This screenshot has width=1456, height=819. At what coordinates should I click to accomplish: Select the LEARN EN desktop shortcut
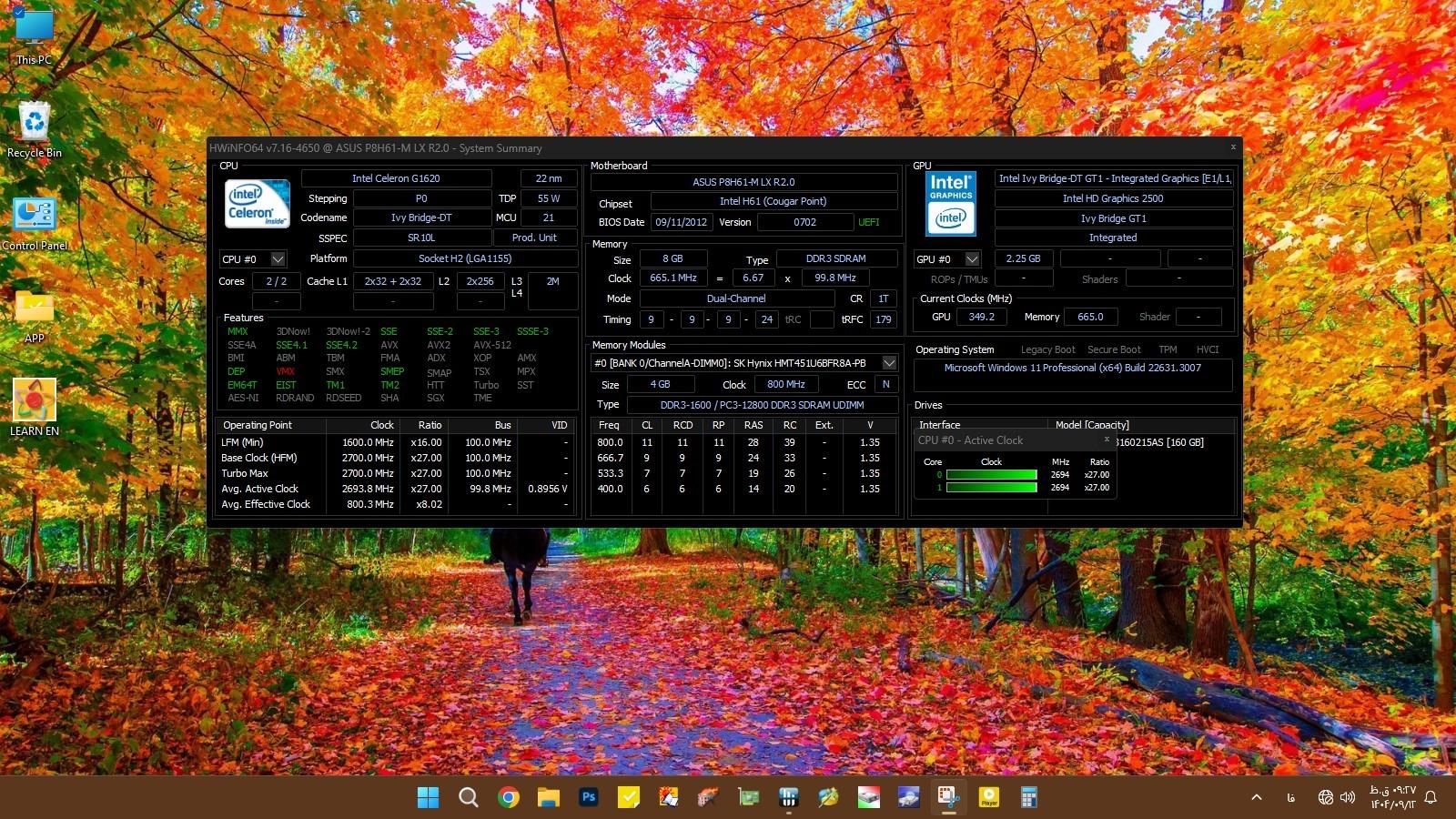[x=35, y=407]
